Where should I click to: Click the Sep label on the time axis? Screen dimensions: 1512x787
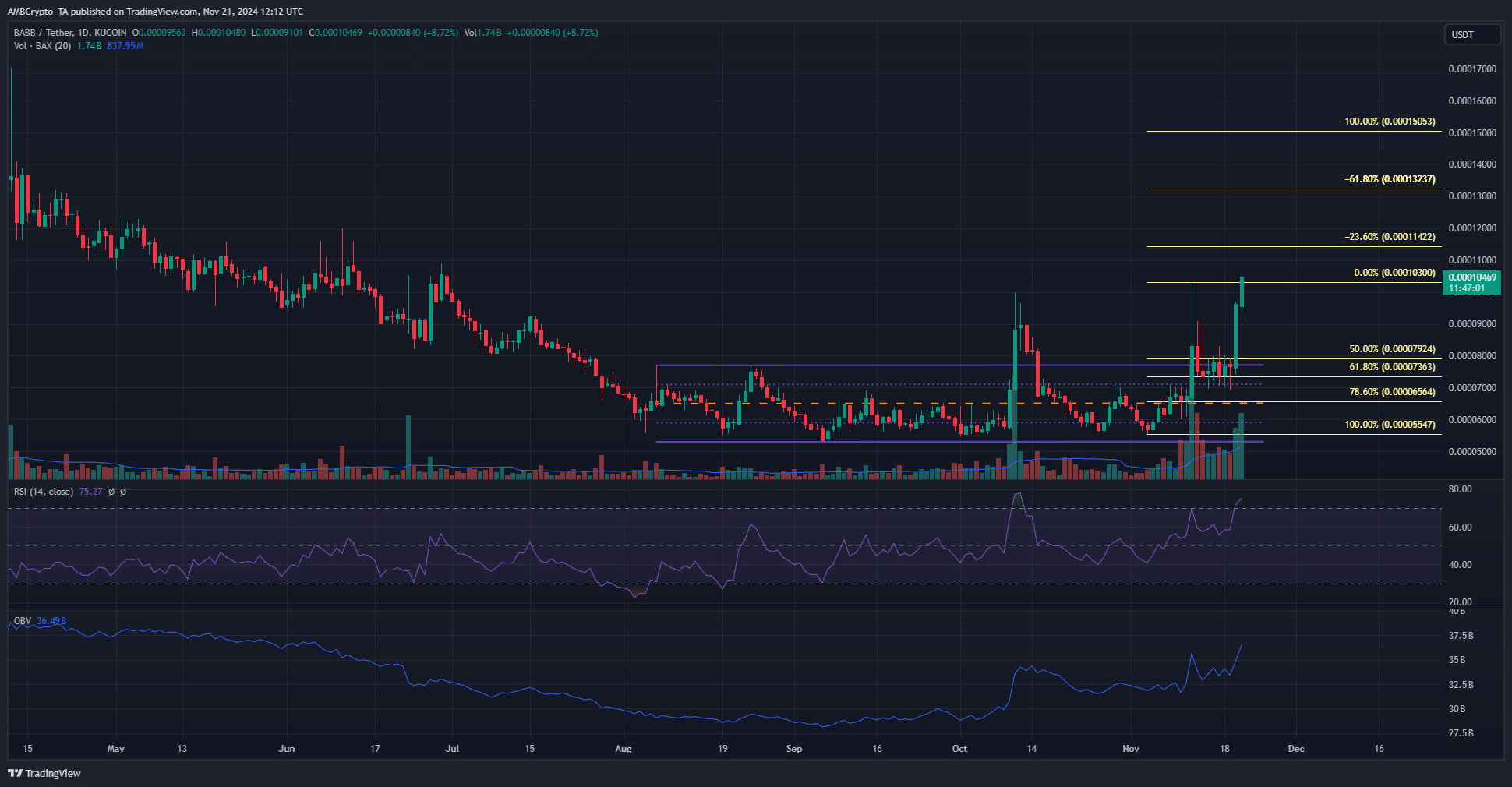click(794, 749)
